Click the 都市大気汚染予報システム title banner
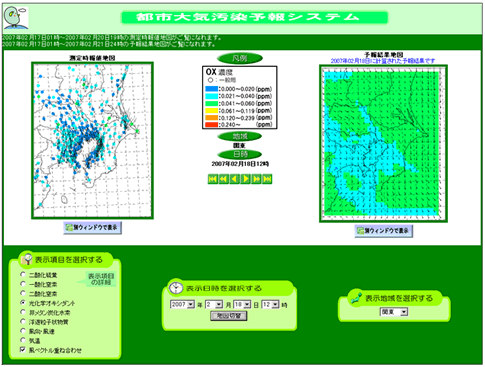The image size is (485, 367). pos(255,17)
